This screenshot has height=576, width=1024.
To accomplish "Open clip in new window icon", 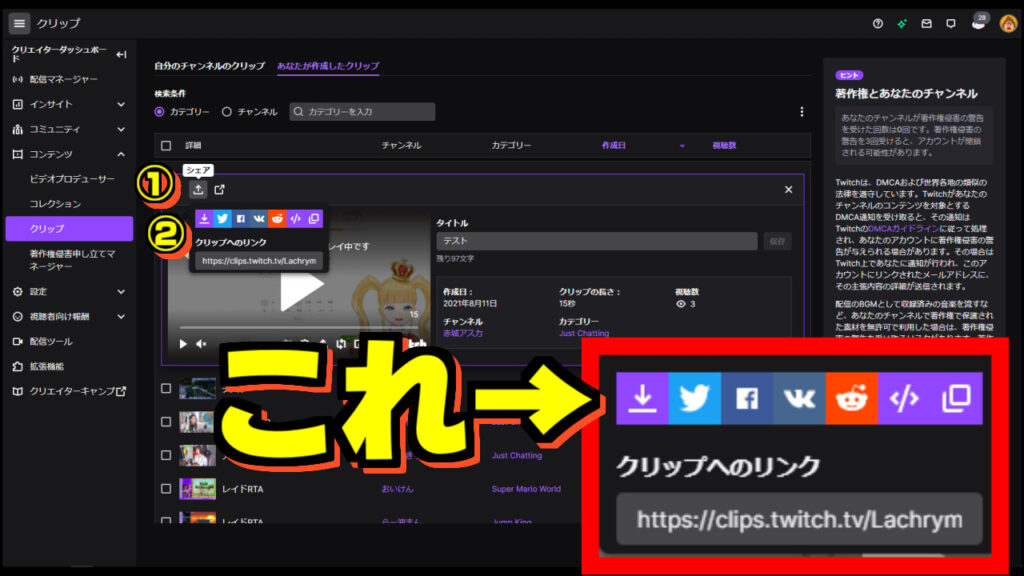I will pos(219,189).
